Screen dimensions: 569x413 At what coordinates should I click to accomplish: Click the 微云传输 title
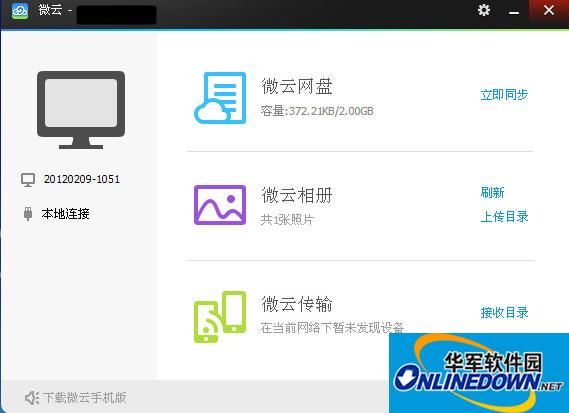(297, 304)
